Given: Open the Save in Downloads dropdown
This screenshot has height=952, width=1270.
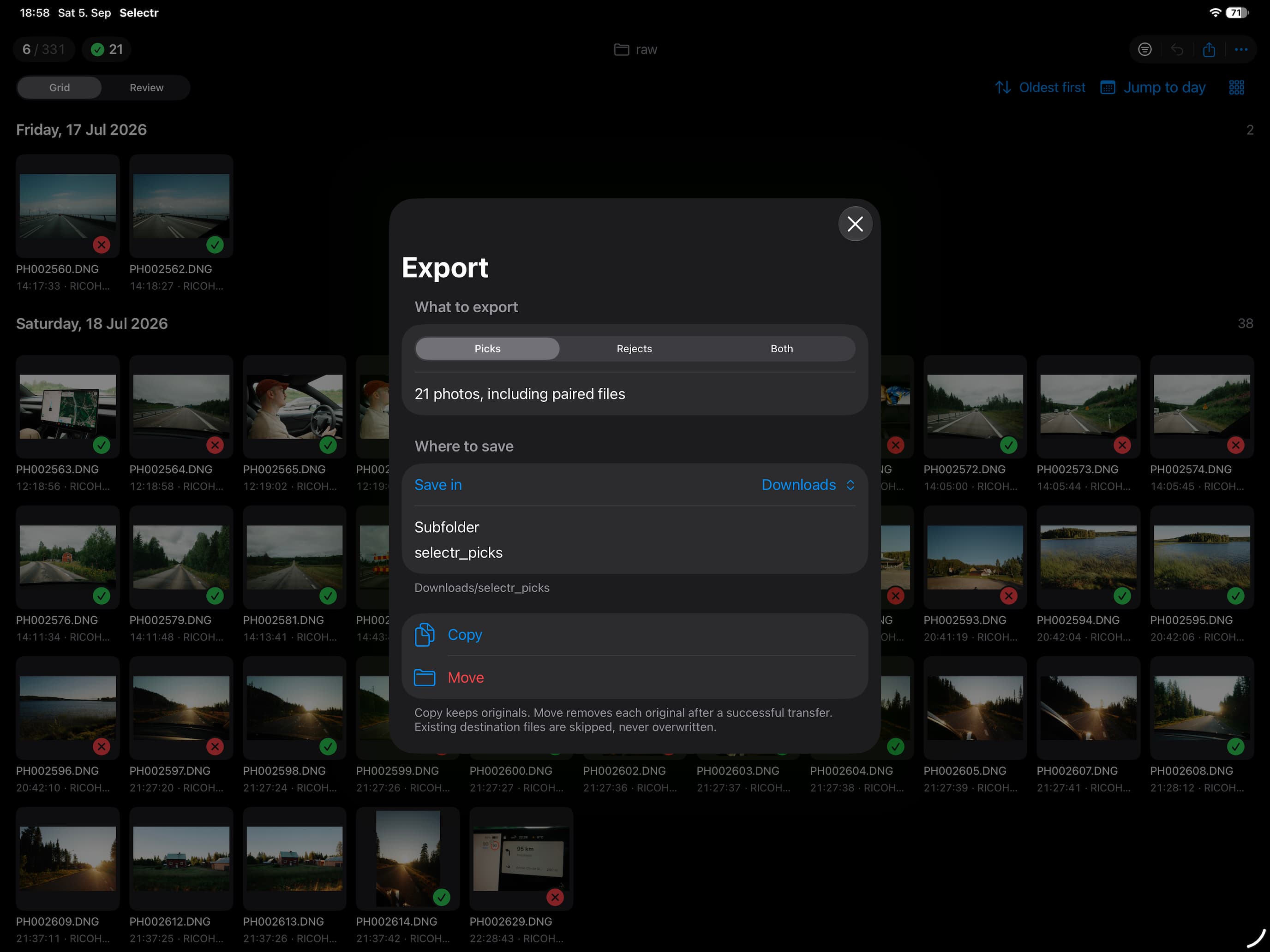Looking at the screenshot, I should tap(635, 485).
